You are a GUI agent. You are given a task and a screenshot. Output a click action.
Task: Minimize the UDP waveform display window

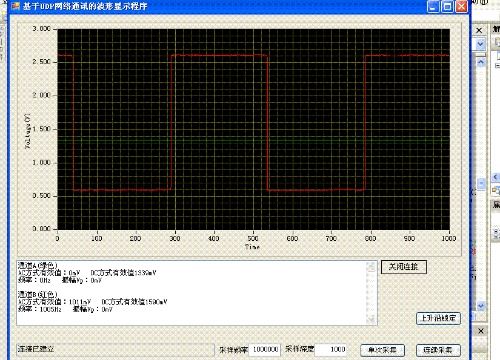click(x=433, y=6)
